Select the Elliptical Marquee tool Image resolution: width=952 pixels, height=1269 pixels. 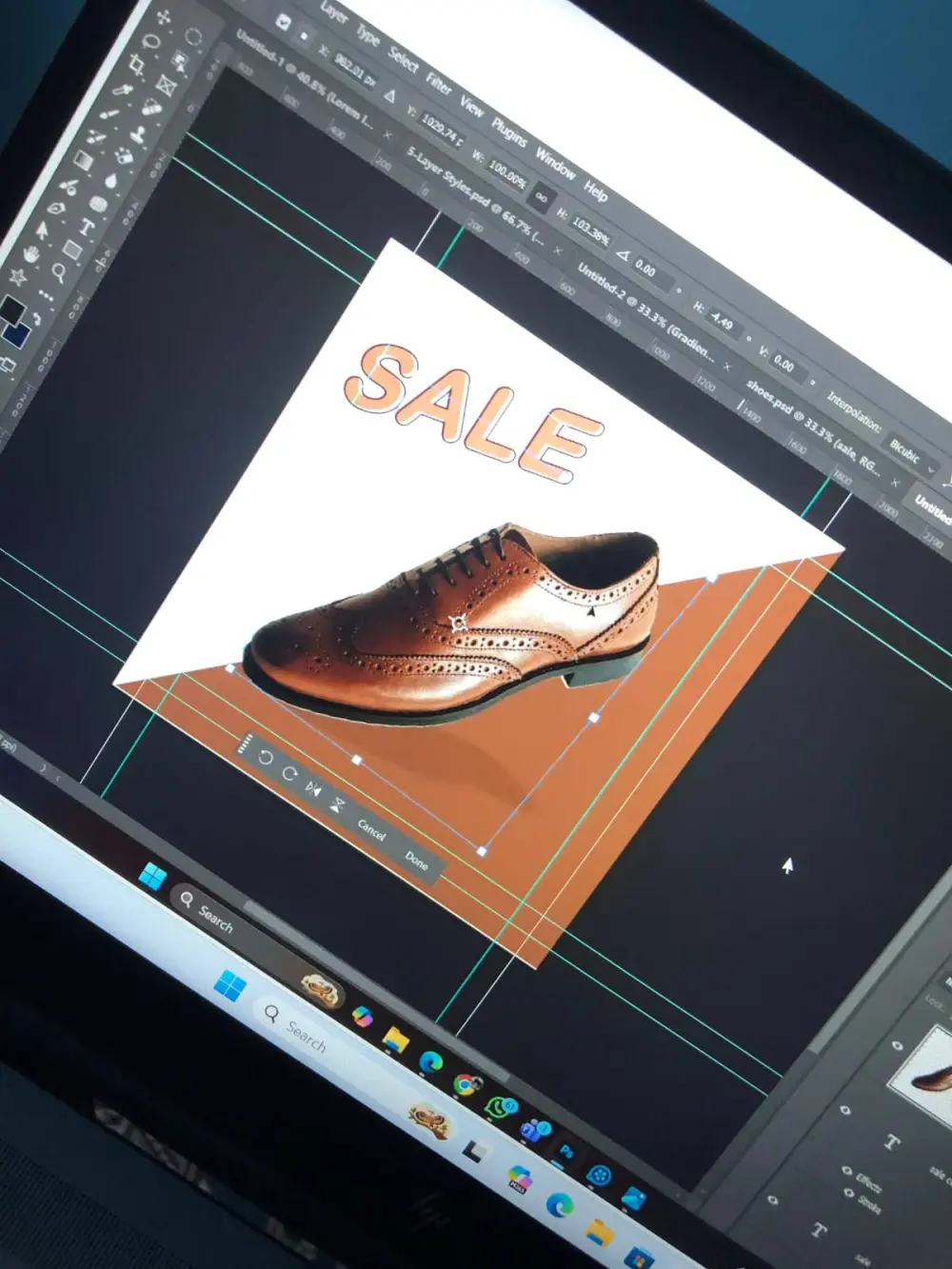coord(193,36)
